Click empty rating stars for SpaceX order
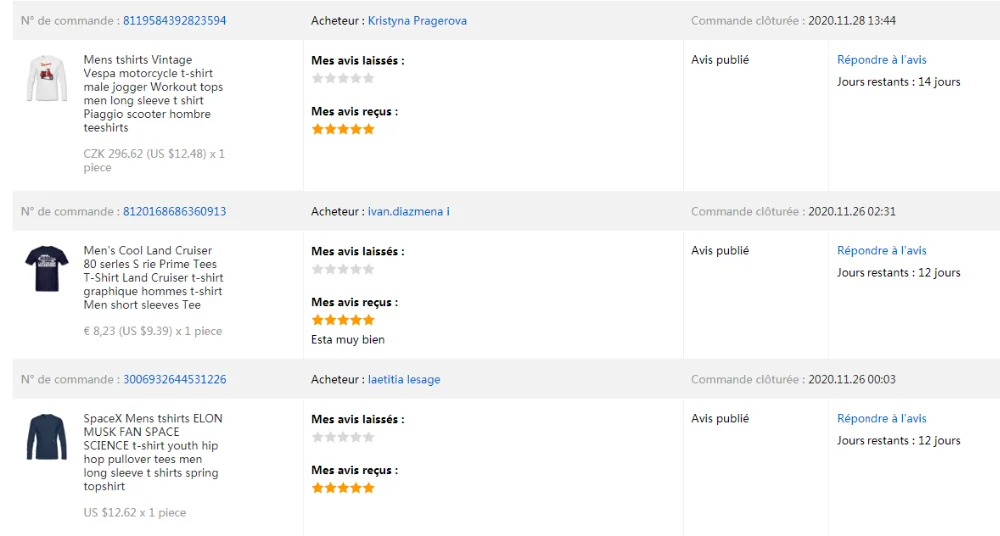 [343, 437]
